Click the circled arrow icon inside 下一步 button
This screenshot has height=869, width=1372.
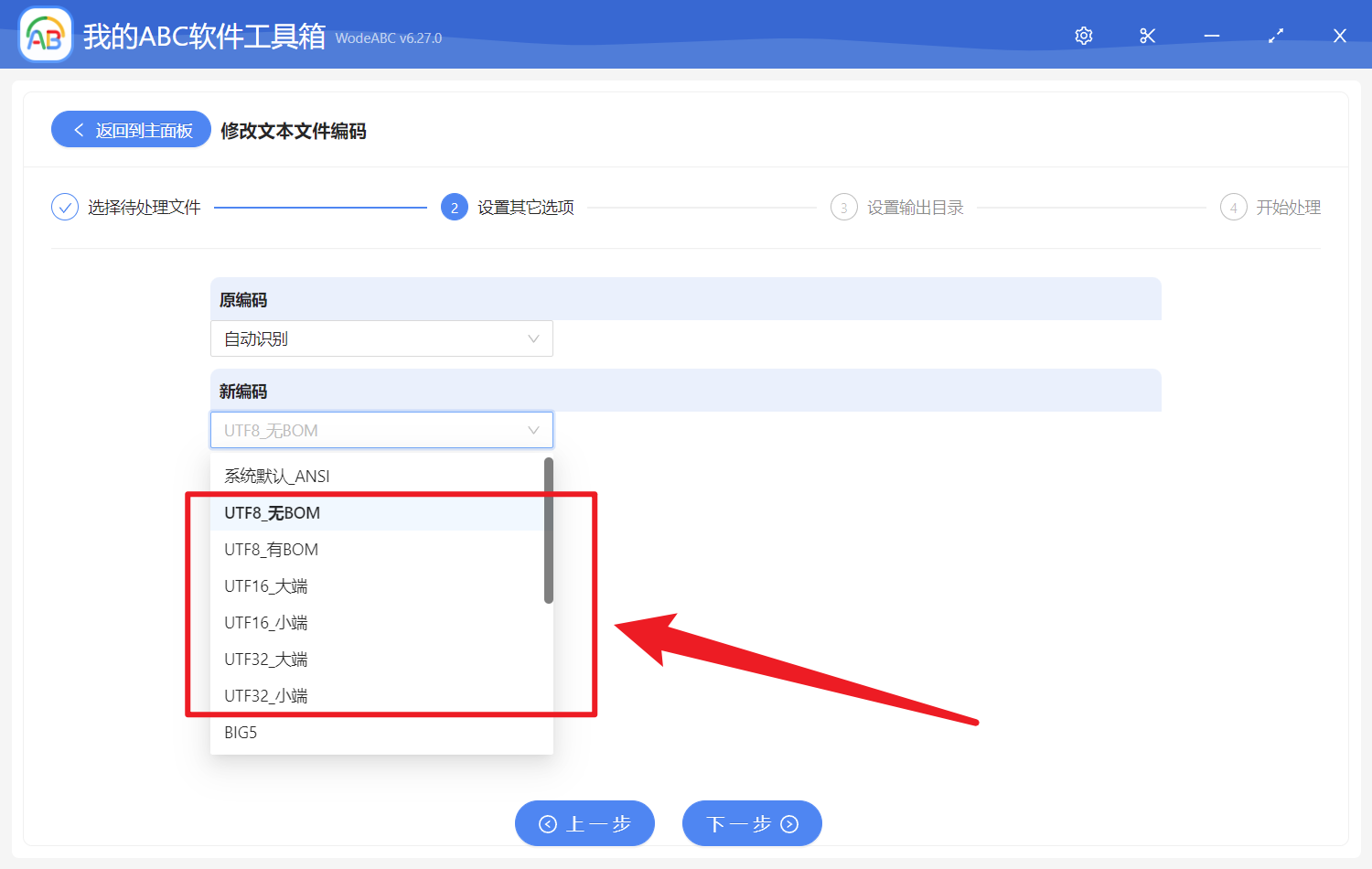[788, 823]
